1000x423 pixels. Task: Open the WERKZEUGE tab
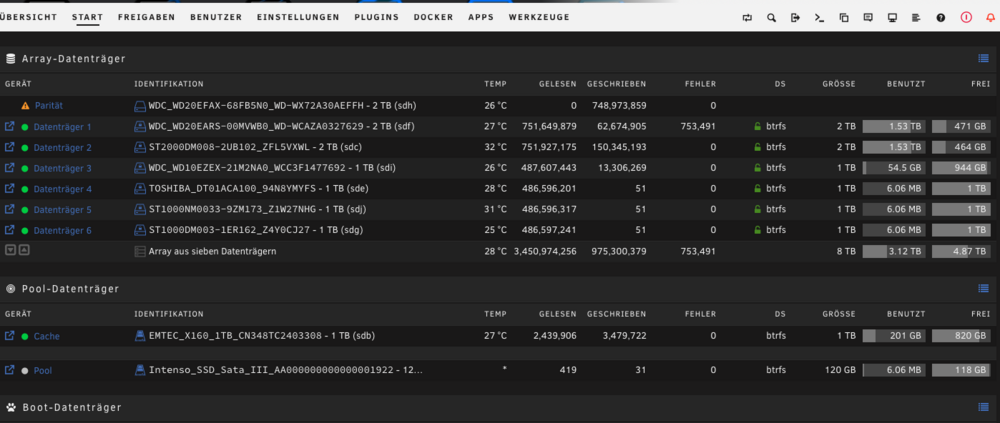[540, 17]
